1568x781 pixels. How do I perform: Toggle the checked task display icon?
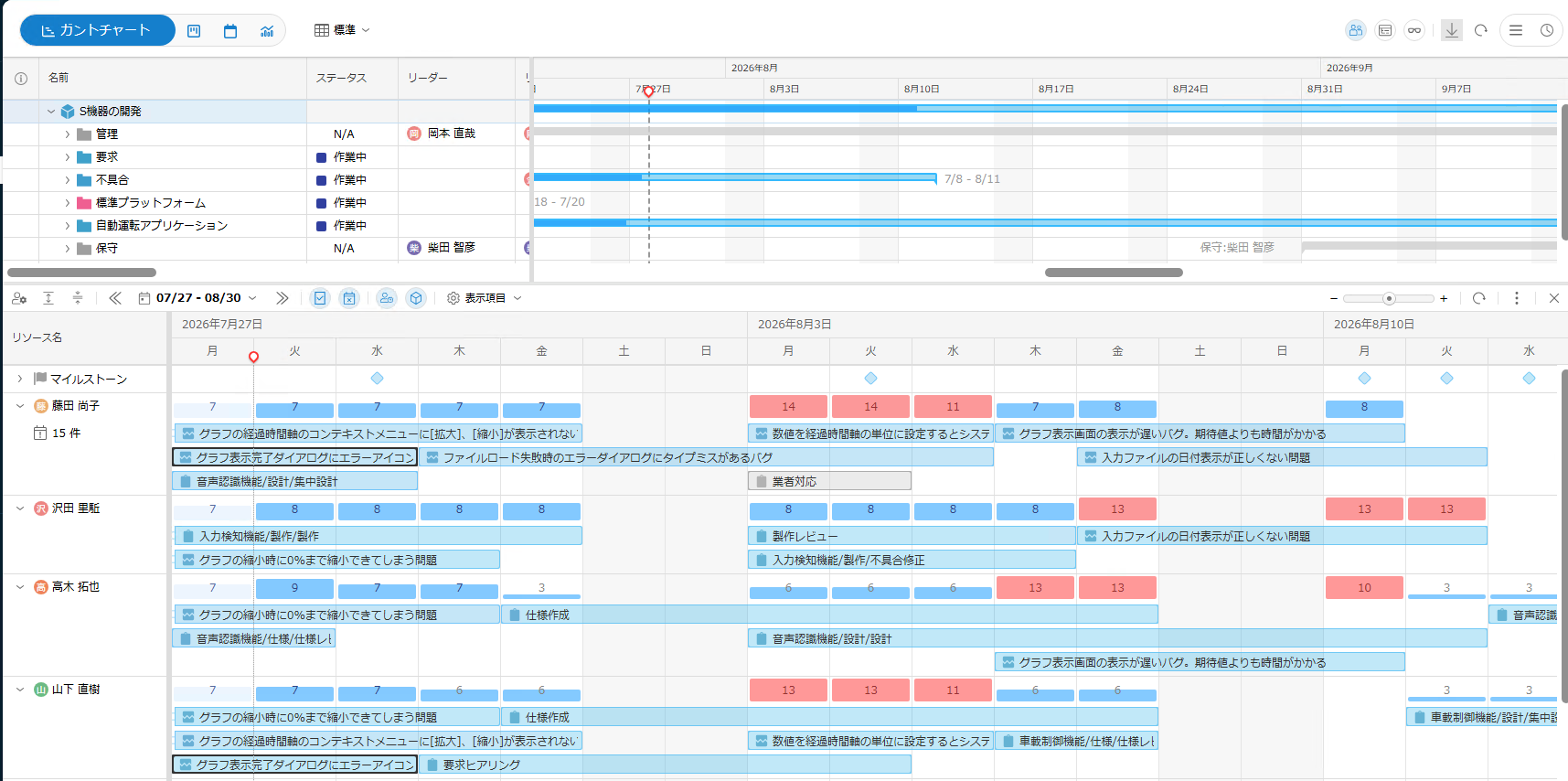coord(320,298)
